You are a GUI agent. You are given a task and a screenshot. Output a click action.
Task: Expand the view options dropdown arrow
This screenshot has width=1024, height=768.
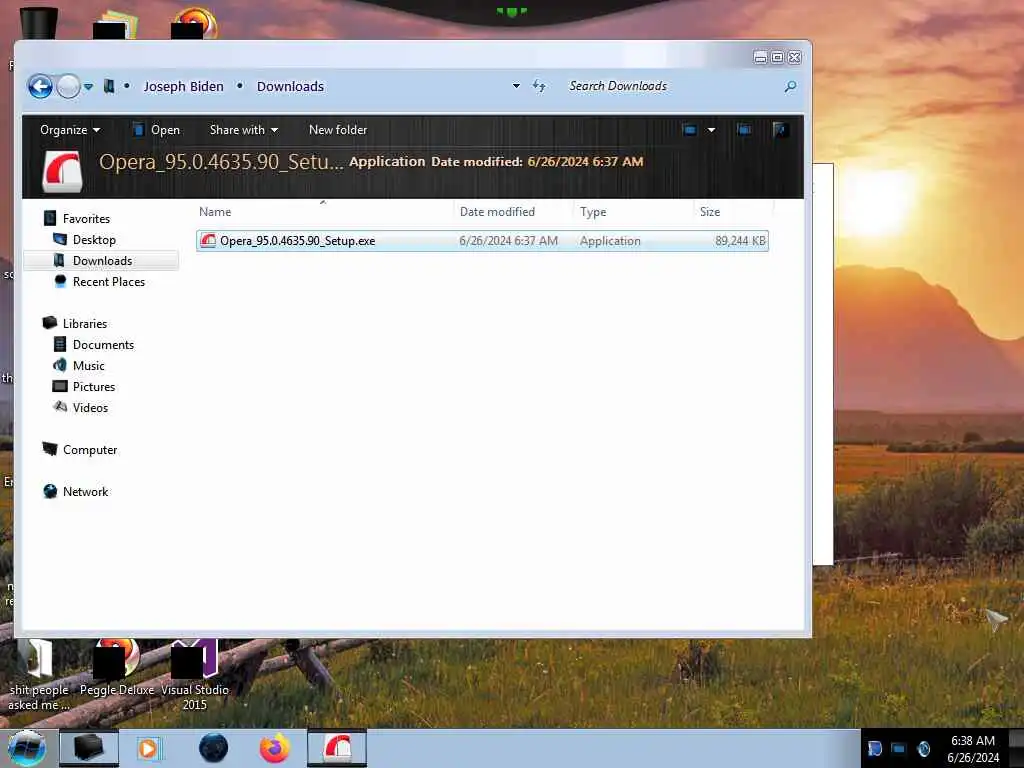712,130
